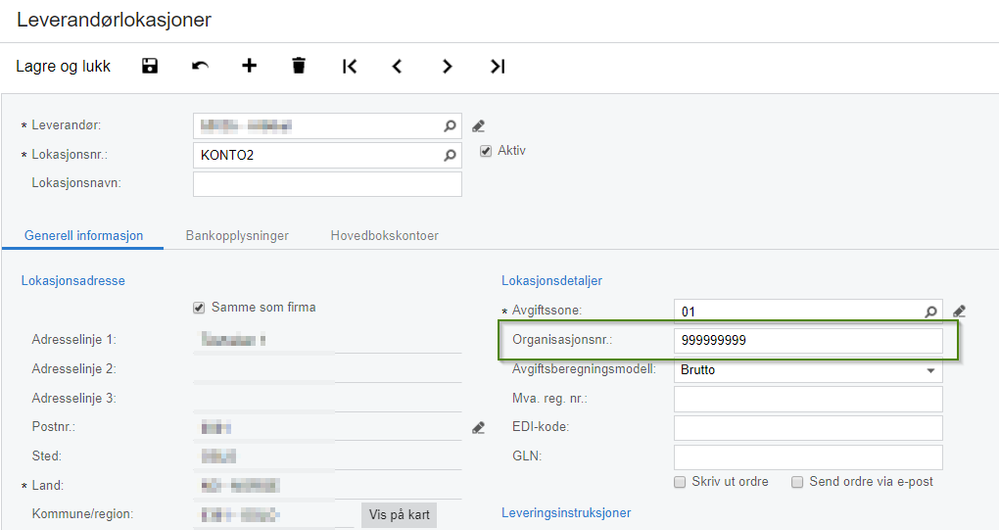The width and height of the screenshot is (999, 530).
Task: Uncheck Samme som firma checkbox
Action: pyautogui.click(x=199, y=308)
